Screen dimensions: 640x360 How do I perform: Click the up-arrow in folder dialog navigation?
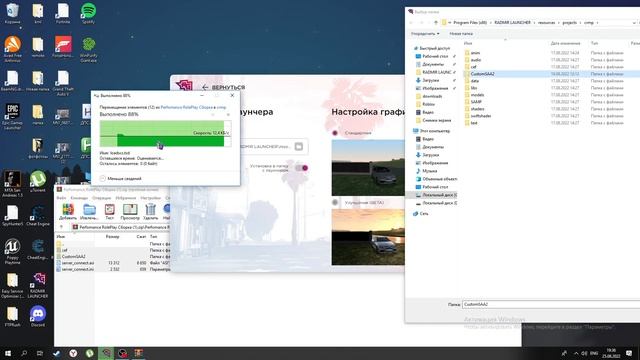[x=436, y=22]
